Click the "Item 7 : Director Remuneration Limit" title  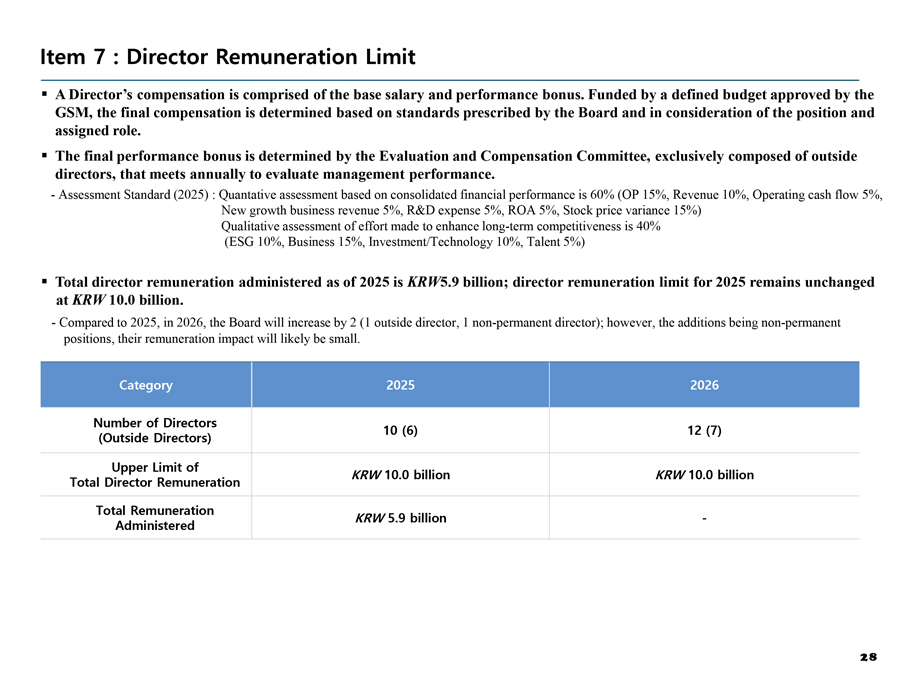click(227, 56)
